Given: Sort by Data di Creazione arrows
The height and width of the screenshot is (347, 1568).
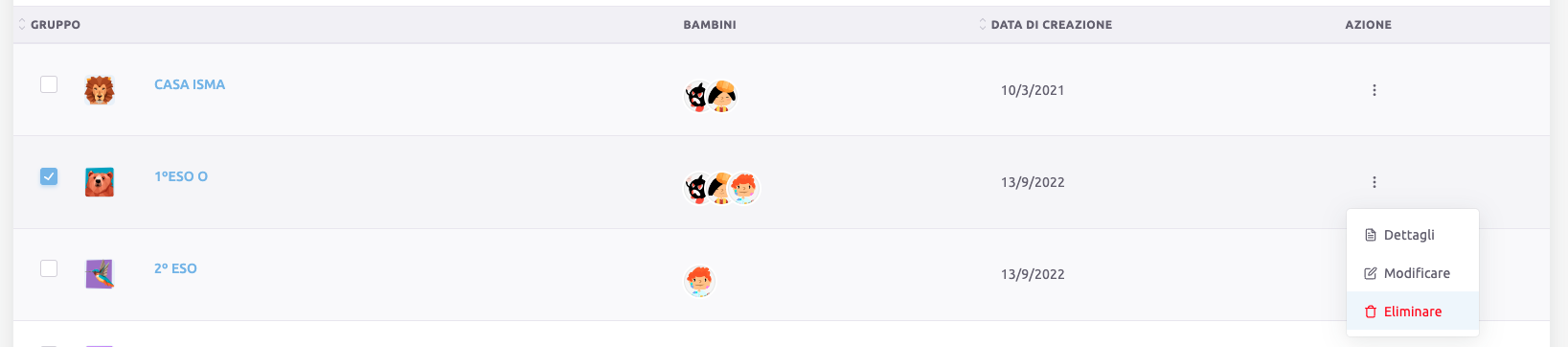Looking at the screenshot, I should [983, 24].
